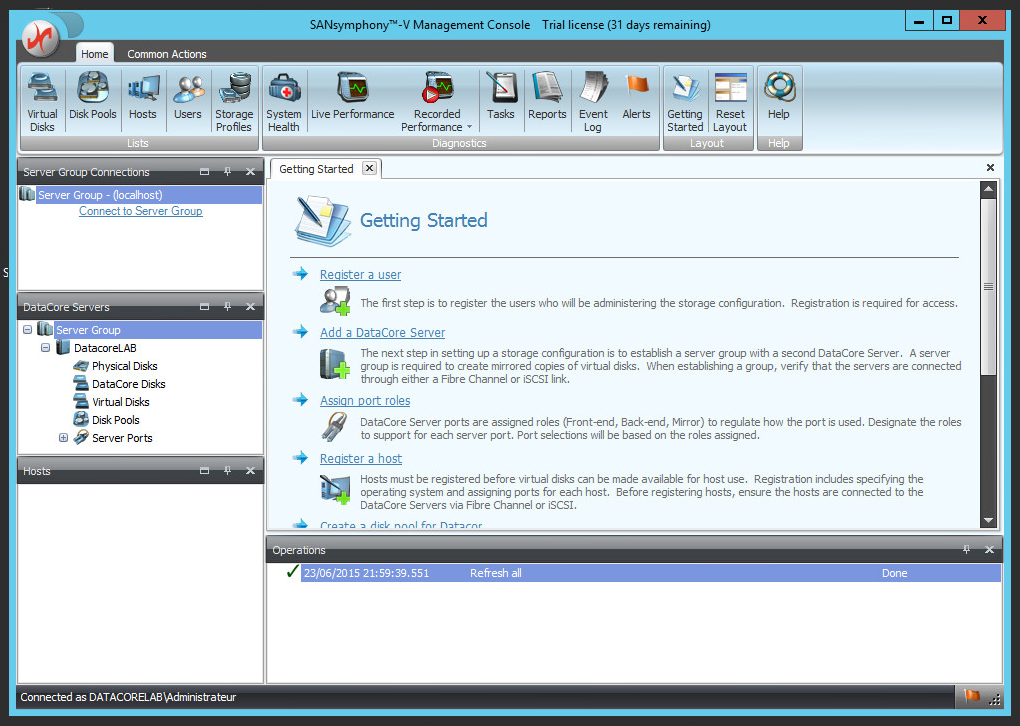Collapse the Server Group tree node
The image size is (1020, 726).
(x=27, y=329)
